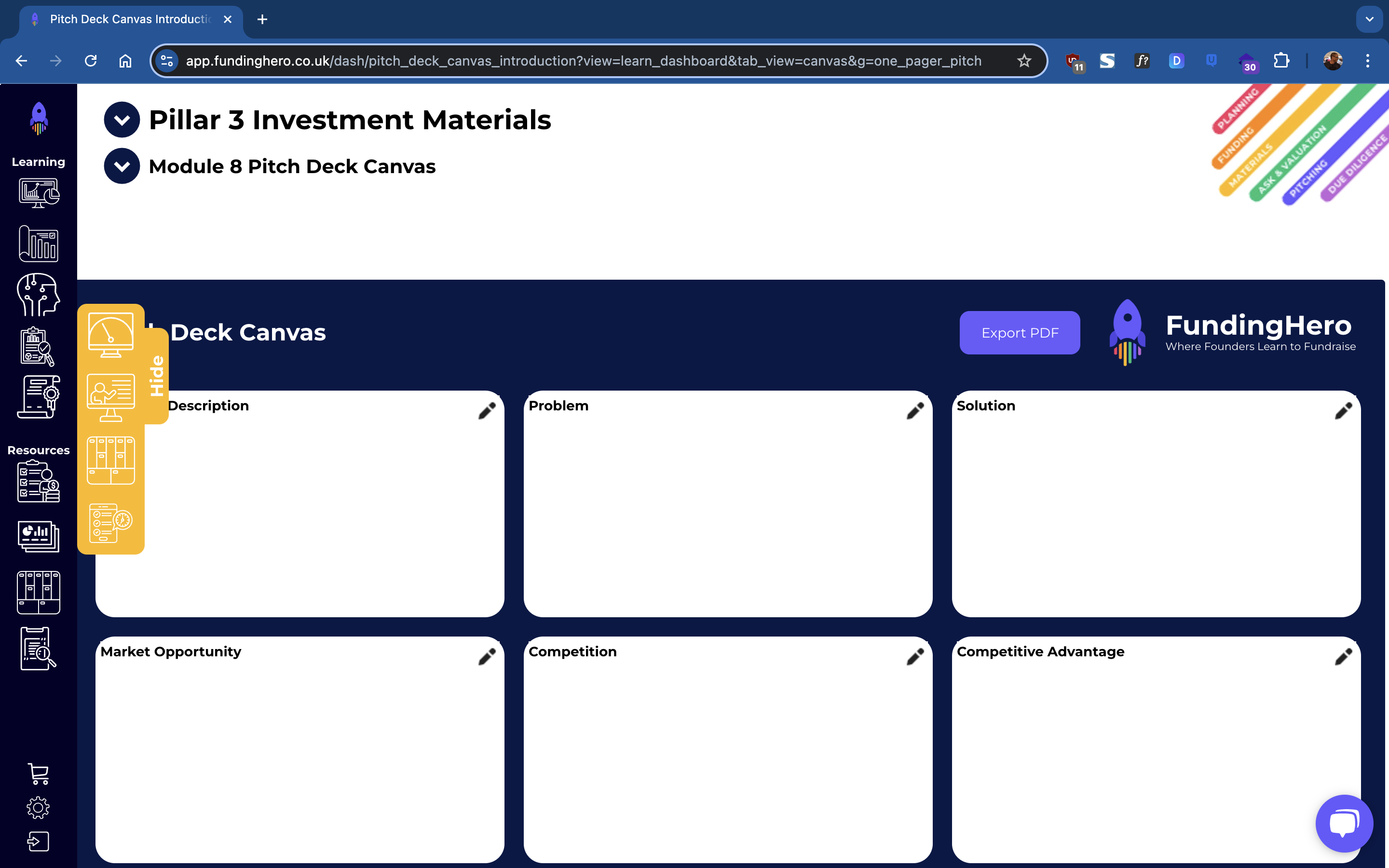Viewport: 1389px width, 868px height.
Task: Open the dashboard/analytics icon in sidebar
Action: (38, 192)
